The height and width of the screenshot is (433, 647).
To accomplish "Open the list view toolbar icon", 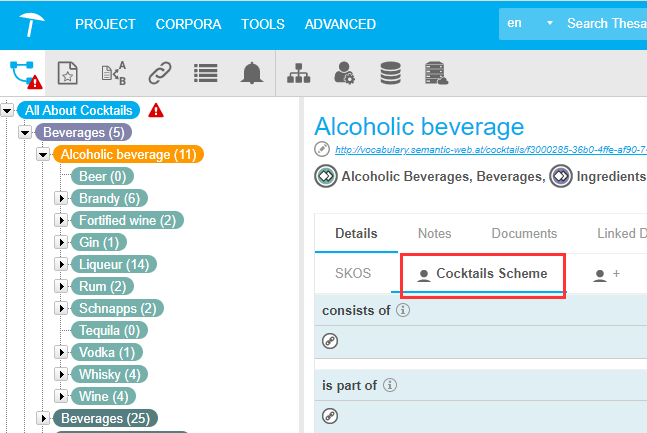I will [x=206, y=73].
